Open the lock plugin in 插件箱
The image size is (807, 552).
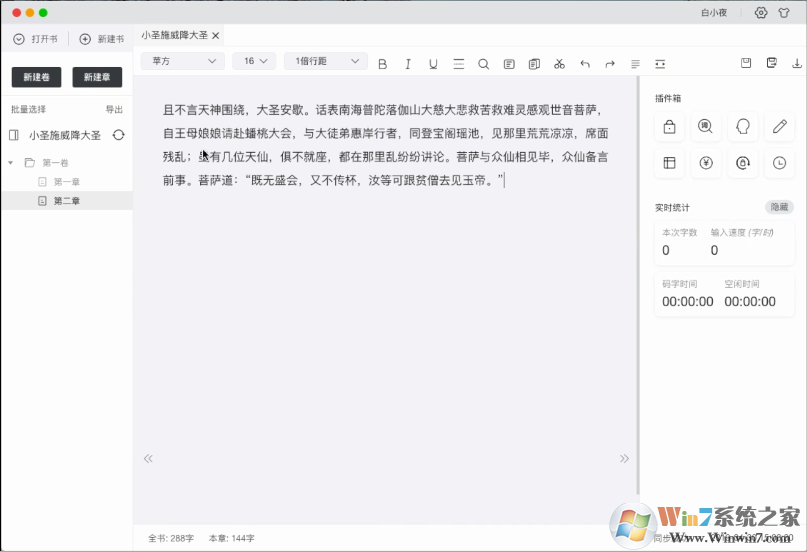pos(669,126)
